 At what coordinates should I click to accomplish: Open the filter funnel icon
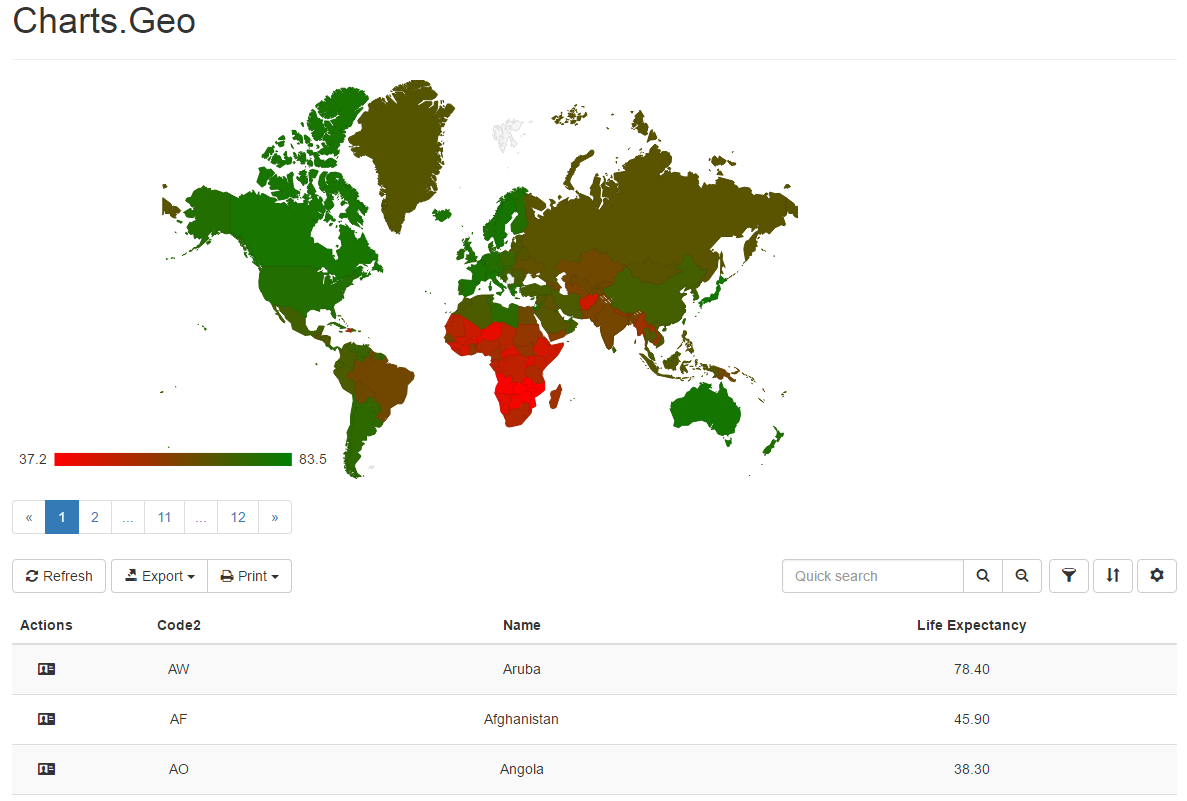[1068, 576]
